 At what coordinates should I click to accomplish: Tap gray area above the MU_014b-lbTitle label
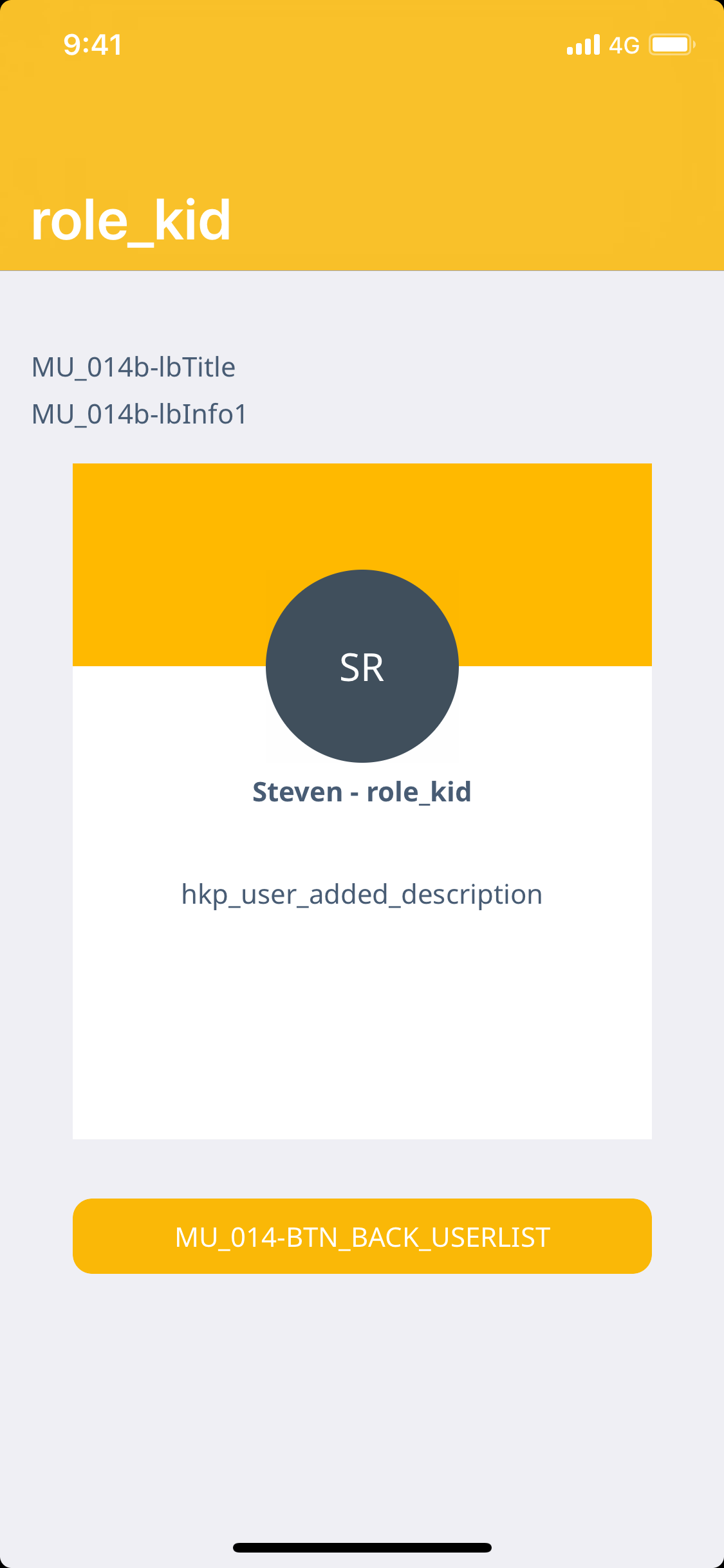(362, 309)
